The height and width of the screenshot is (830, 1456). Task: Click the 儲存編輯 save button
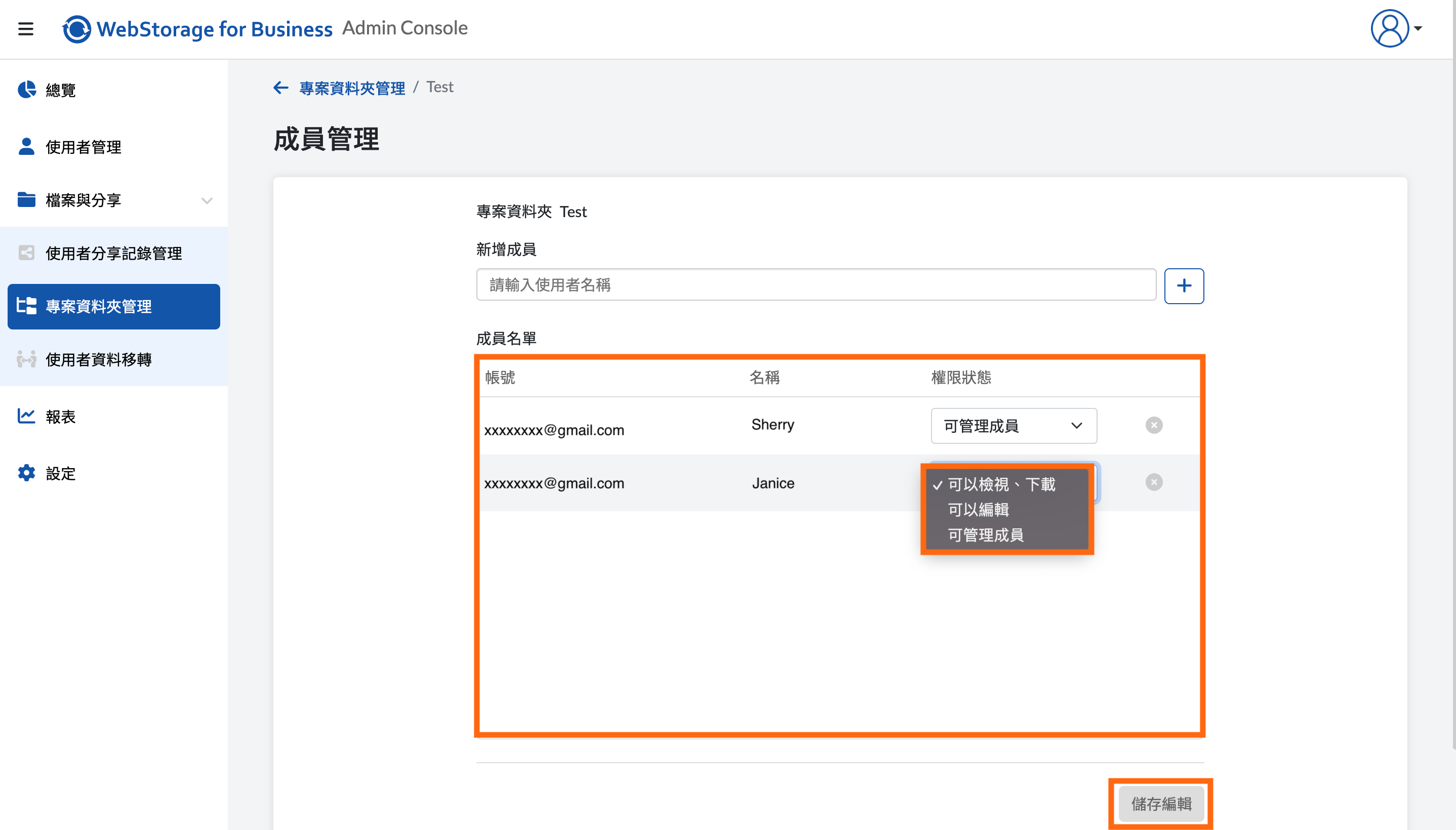1161,803
